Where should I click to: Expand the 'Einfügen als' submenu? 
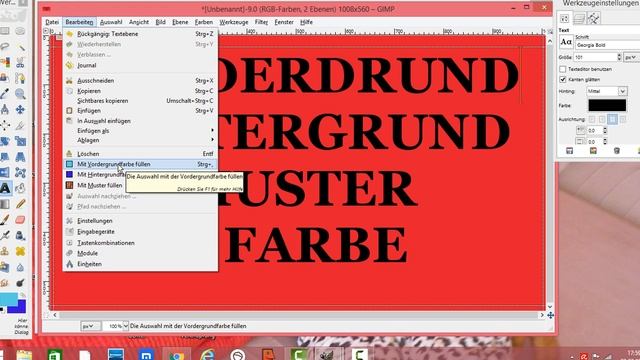[x=140, y=131]
